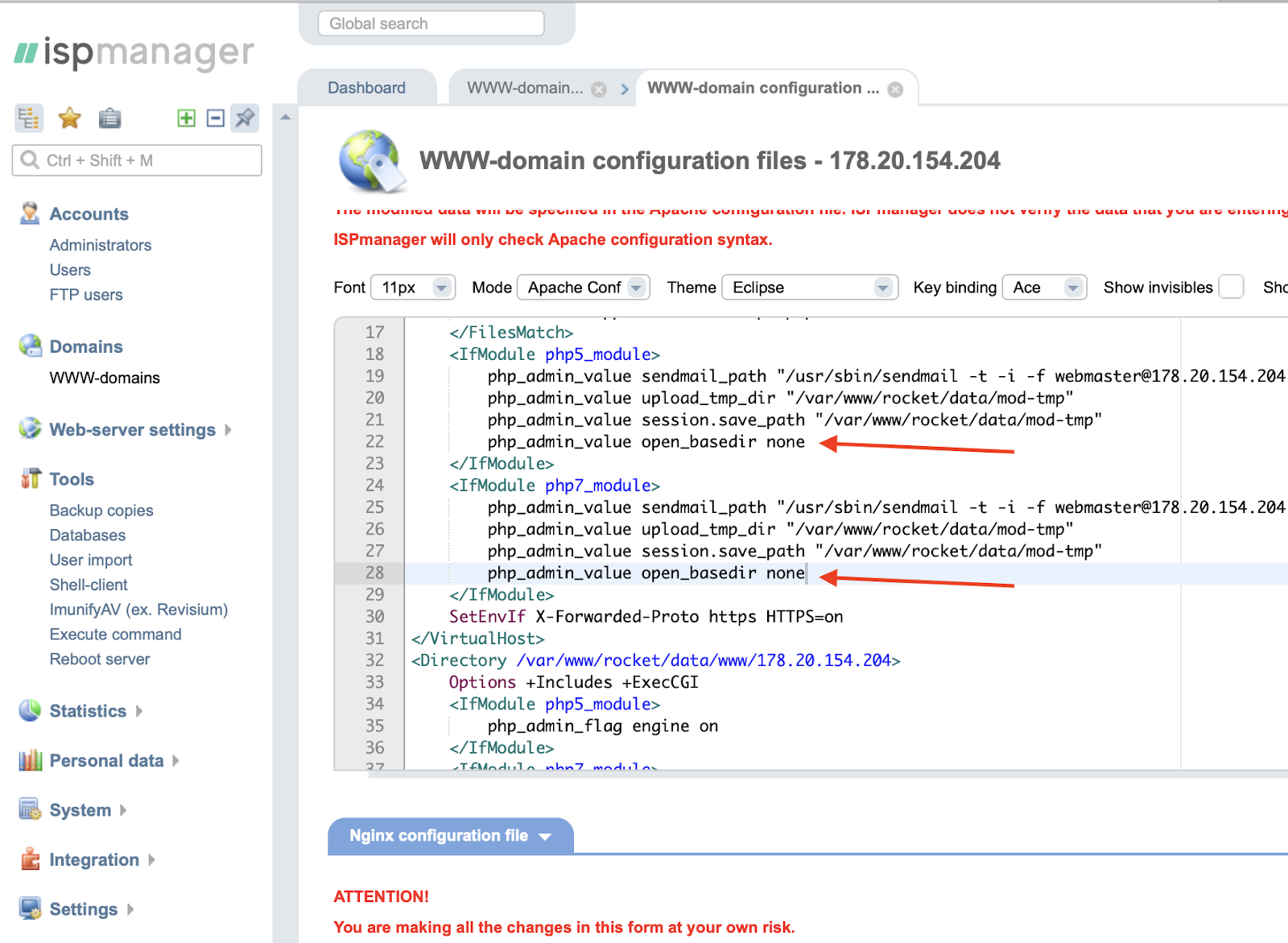Click the Settings monitor icon
The width and height of the screenshot is (1288, 943).
(x=31, y=908)
